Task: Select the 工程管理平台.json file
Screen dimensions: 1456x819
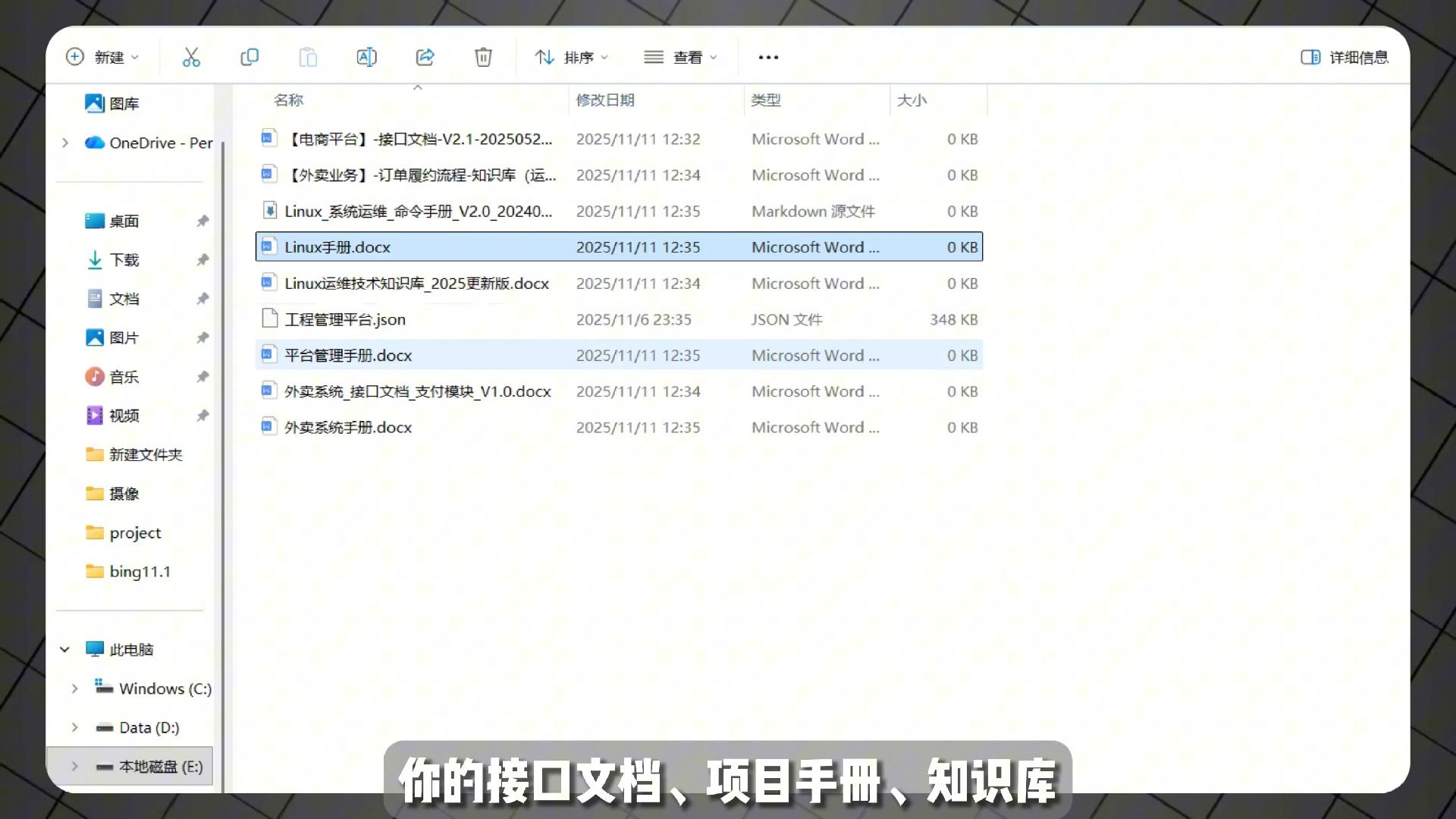Action: [345, 319]
